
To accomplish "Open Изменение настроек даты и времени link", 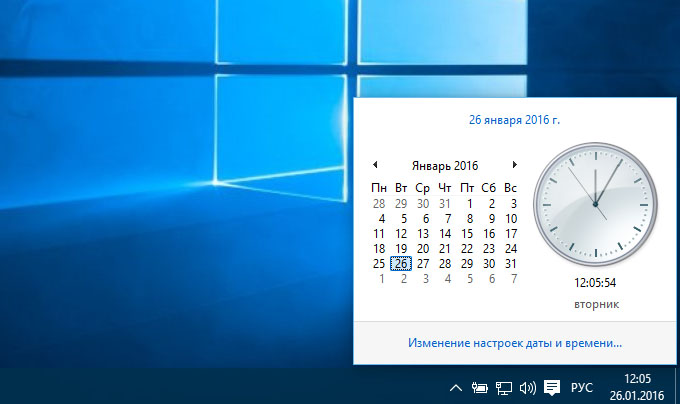I will pyautogui.click(x=515, y=343).
